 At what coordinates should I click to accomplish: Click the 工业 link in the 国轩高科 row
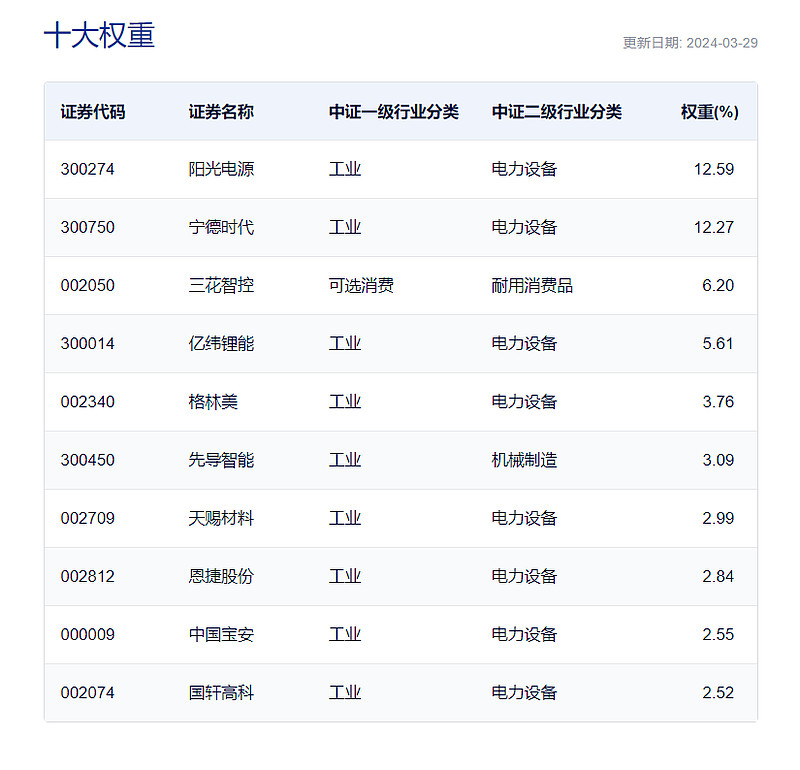point(345,692)
